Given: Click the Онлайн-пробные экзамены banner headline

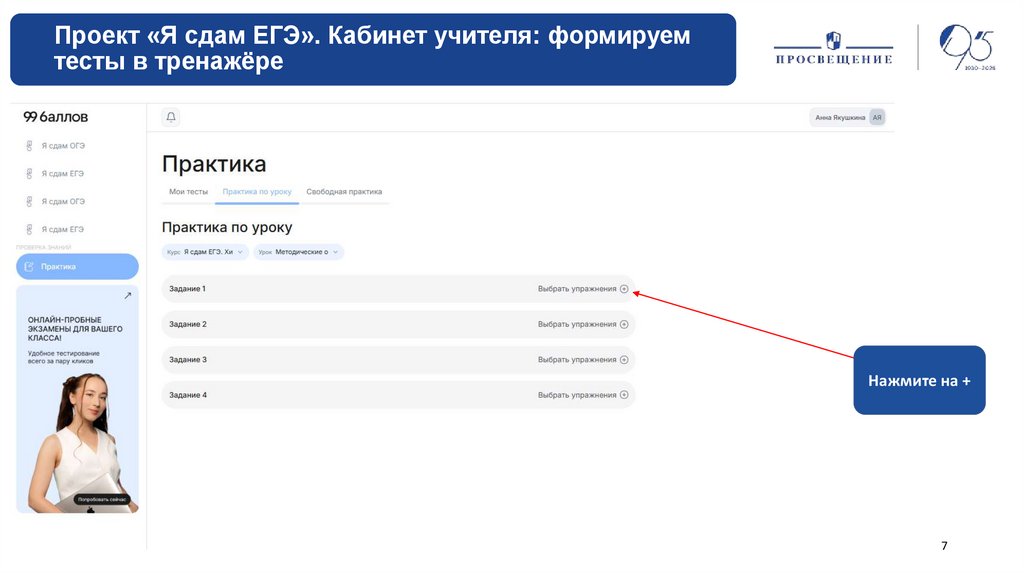Looking at the screenshot, I should [75, 329].
